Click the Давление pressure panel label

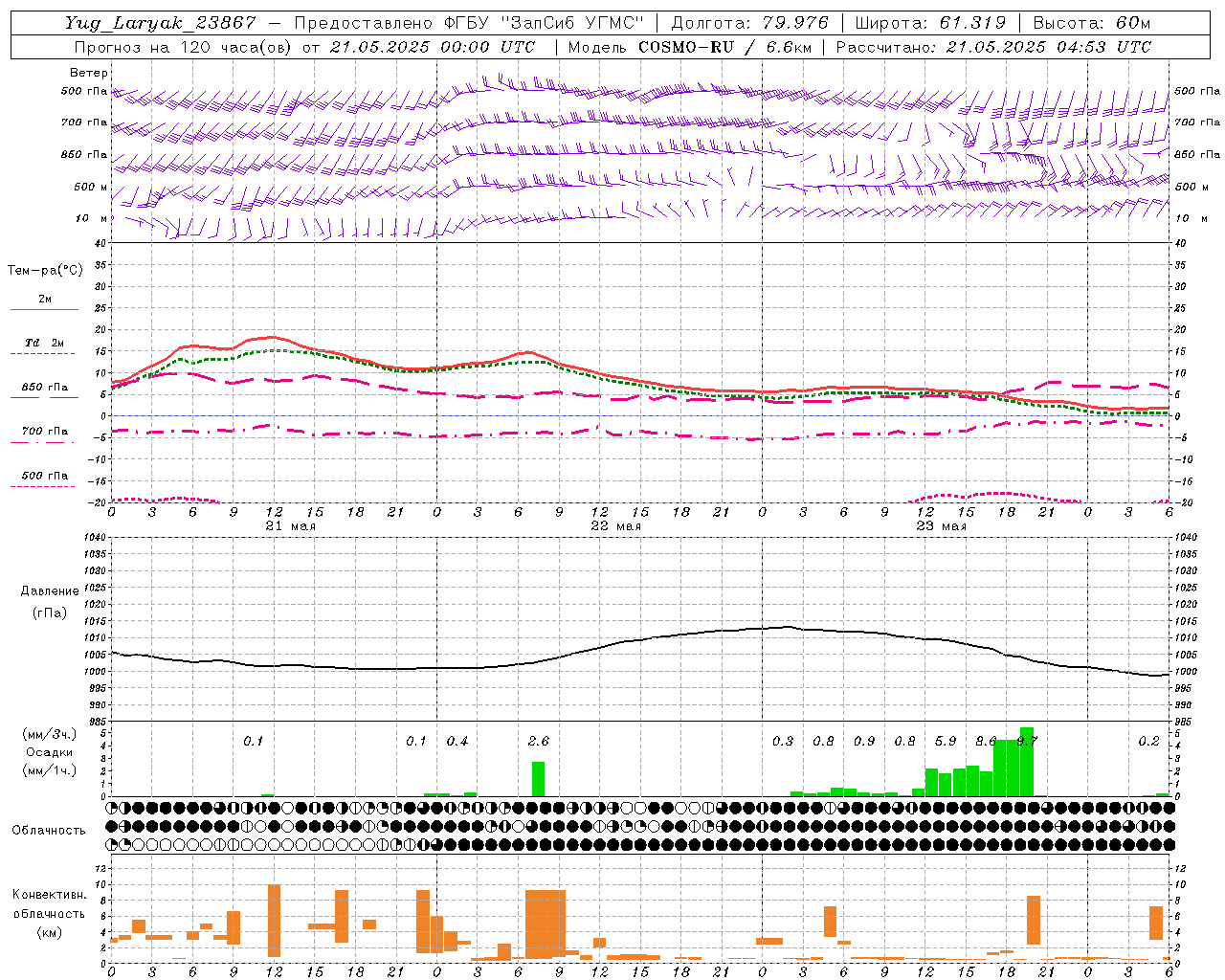point(50,591)
